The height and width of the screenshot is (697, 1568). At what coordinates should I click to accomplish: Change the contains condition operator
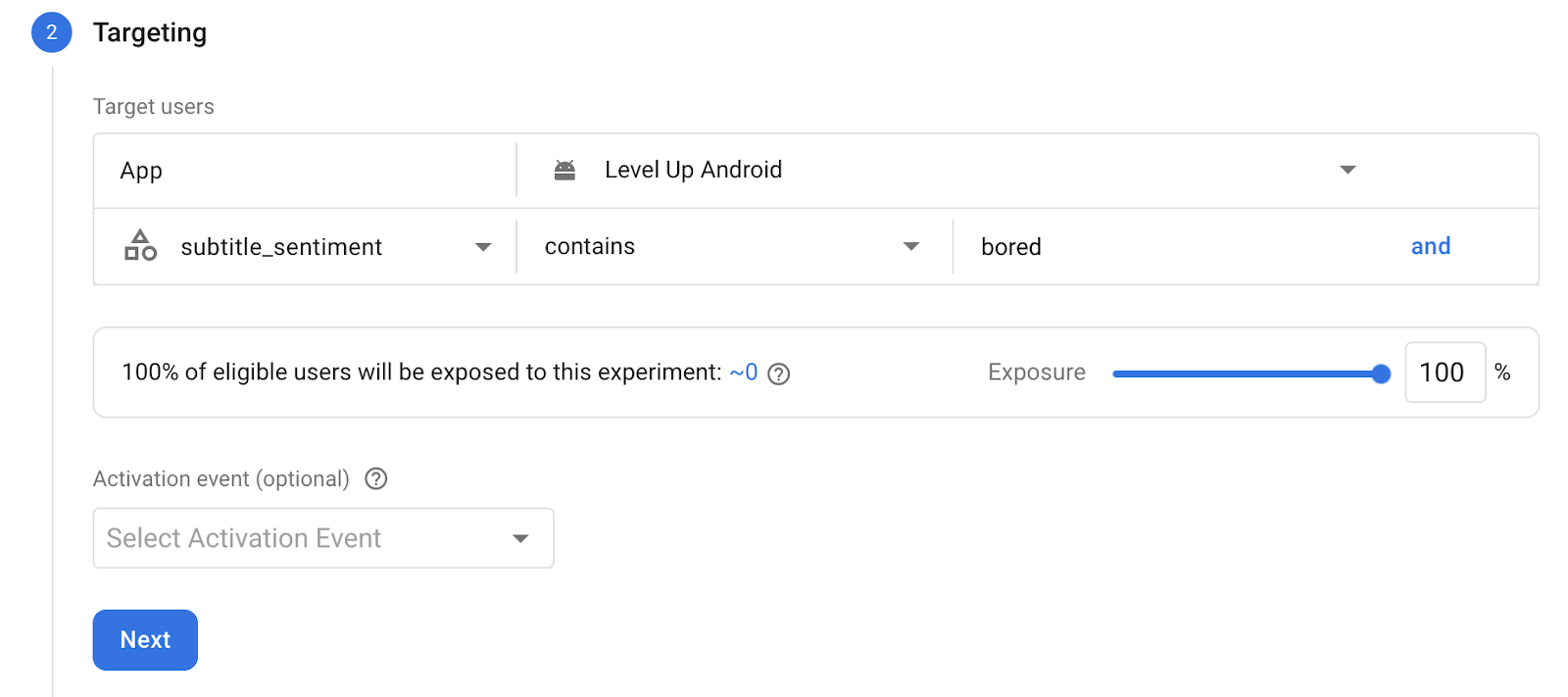pos(725,246)
